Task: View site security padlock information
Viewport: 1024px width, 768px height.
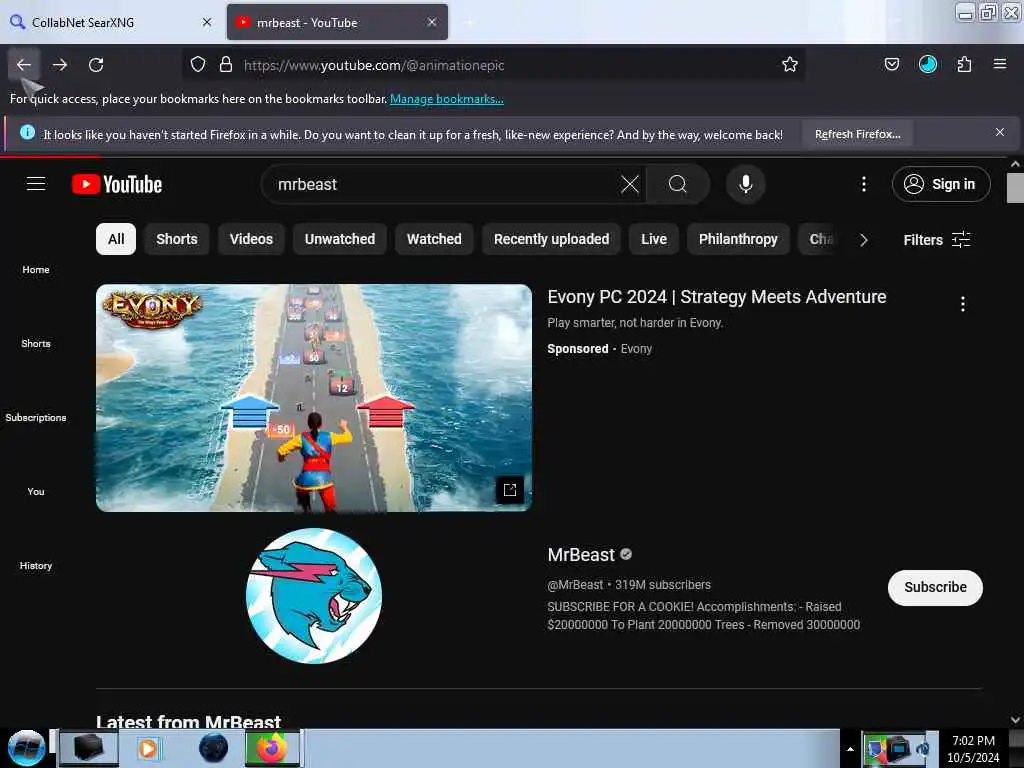Action: point(226,65)
